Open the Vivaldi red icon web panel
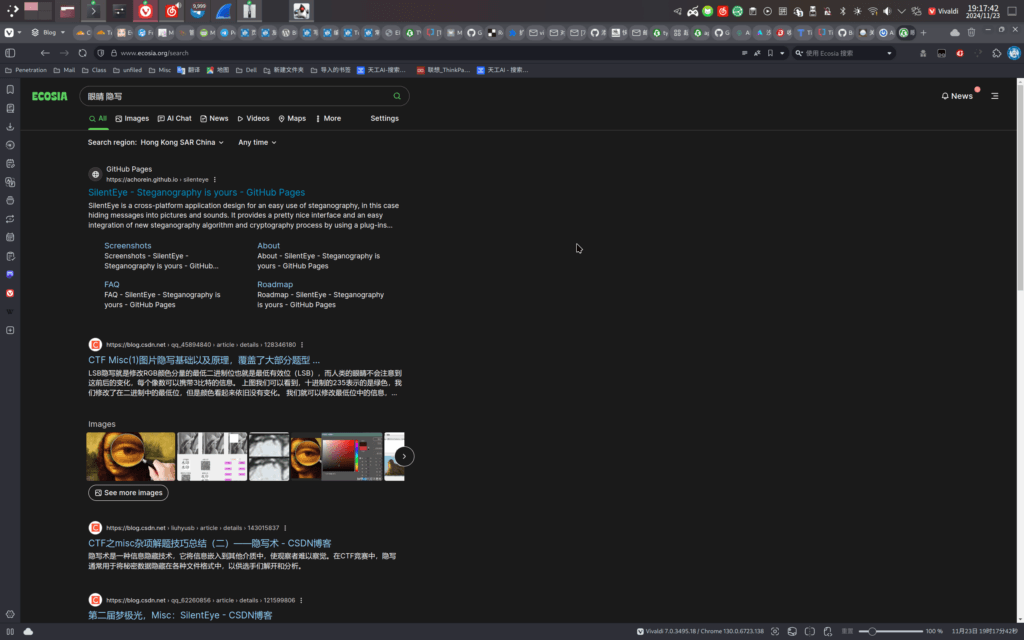Viewport: 1024px width, 640px height. (x=10, y=293)
